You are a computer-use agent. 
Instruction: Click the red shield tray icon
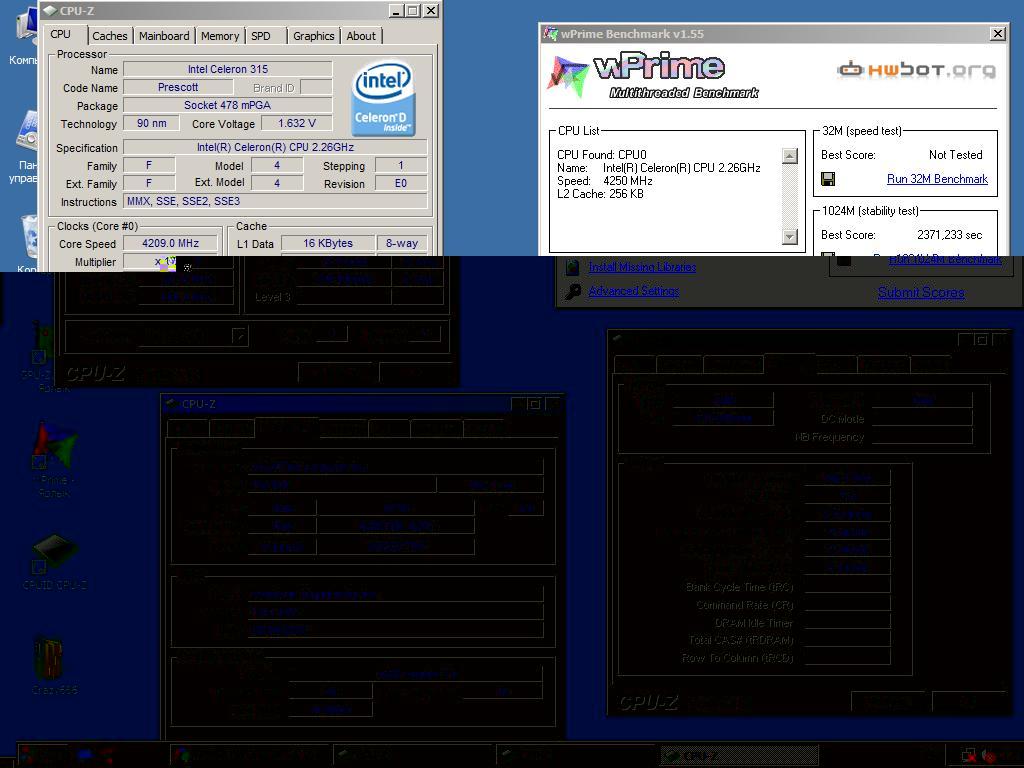[x=991, y=756]
